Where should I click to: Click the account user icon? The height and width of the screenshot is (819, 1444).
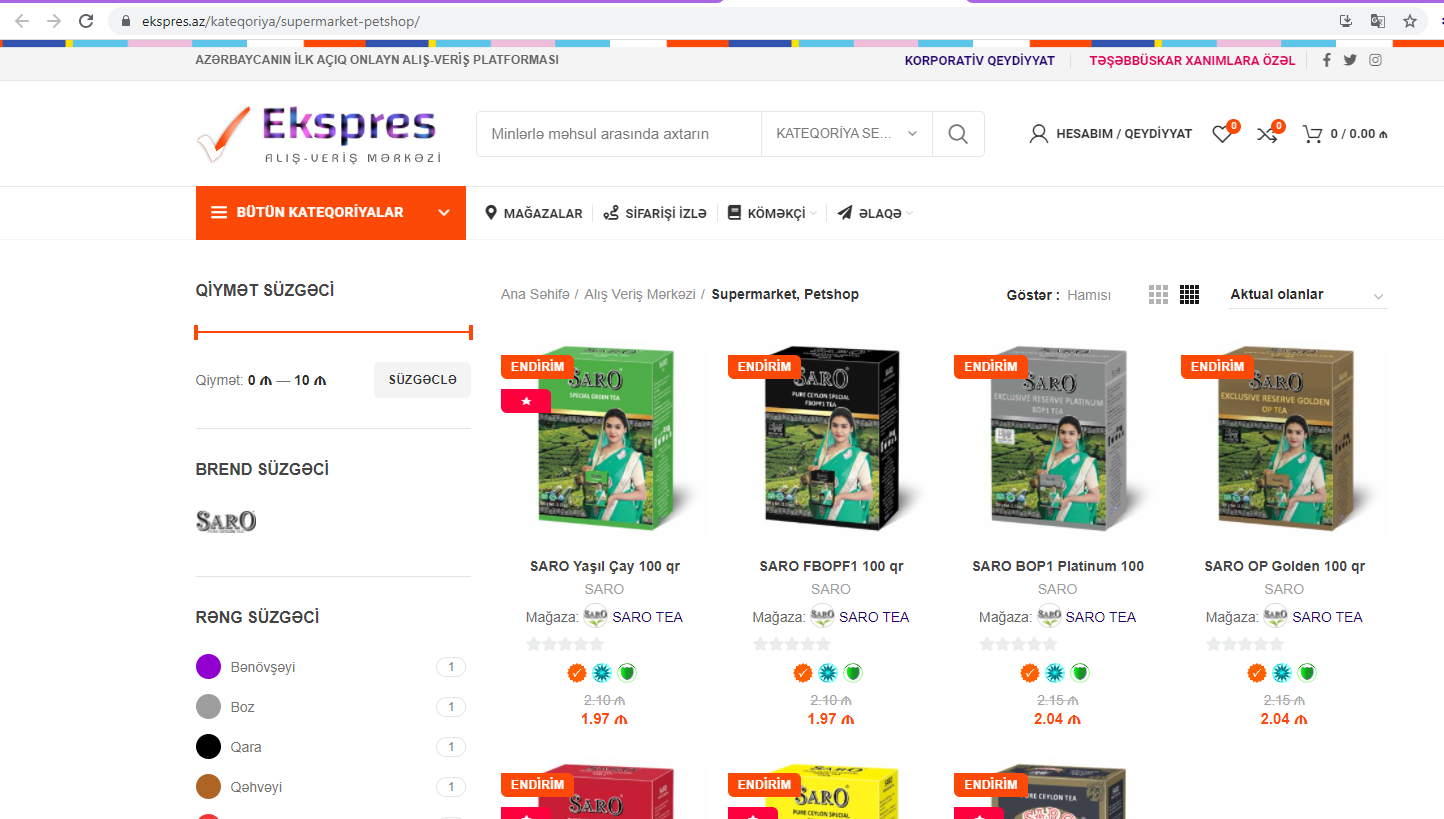1039,134
